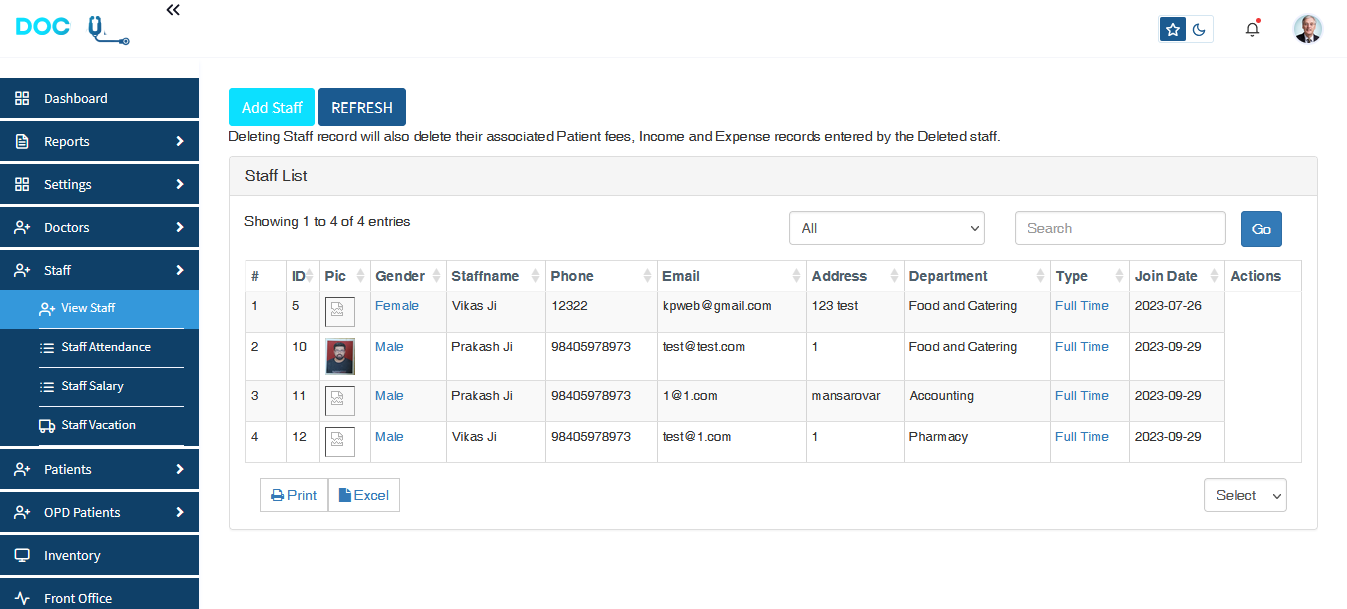Viewport: 1347px width, 609px height.
Task: Click the Front Office pulse icon
Action: tap(22, 598)
